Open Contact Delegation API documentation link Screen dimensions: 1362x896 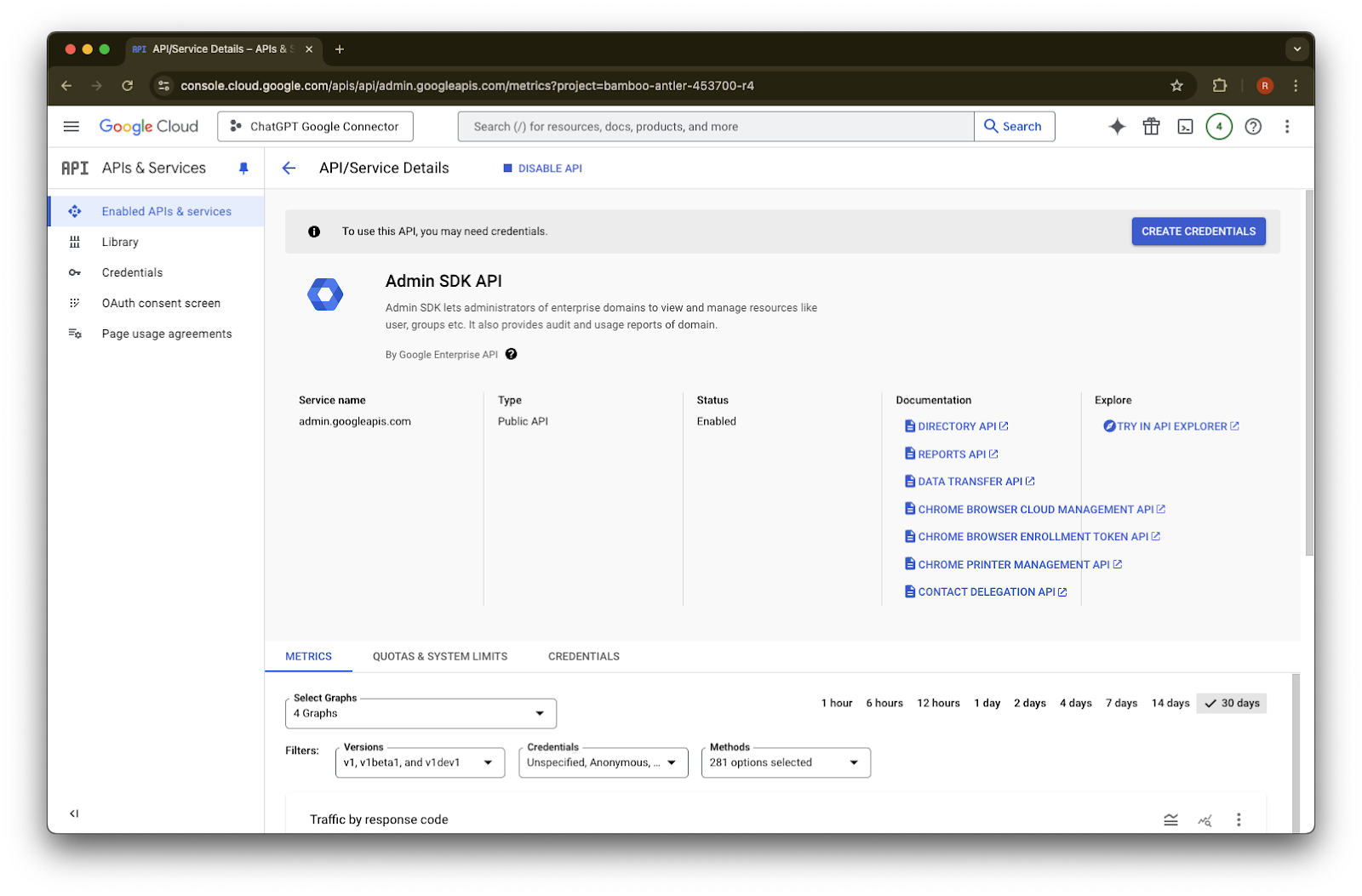[x=986, y=592]
